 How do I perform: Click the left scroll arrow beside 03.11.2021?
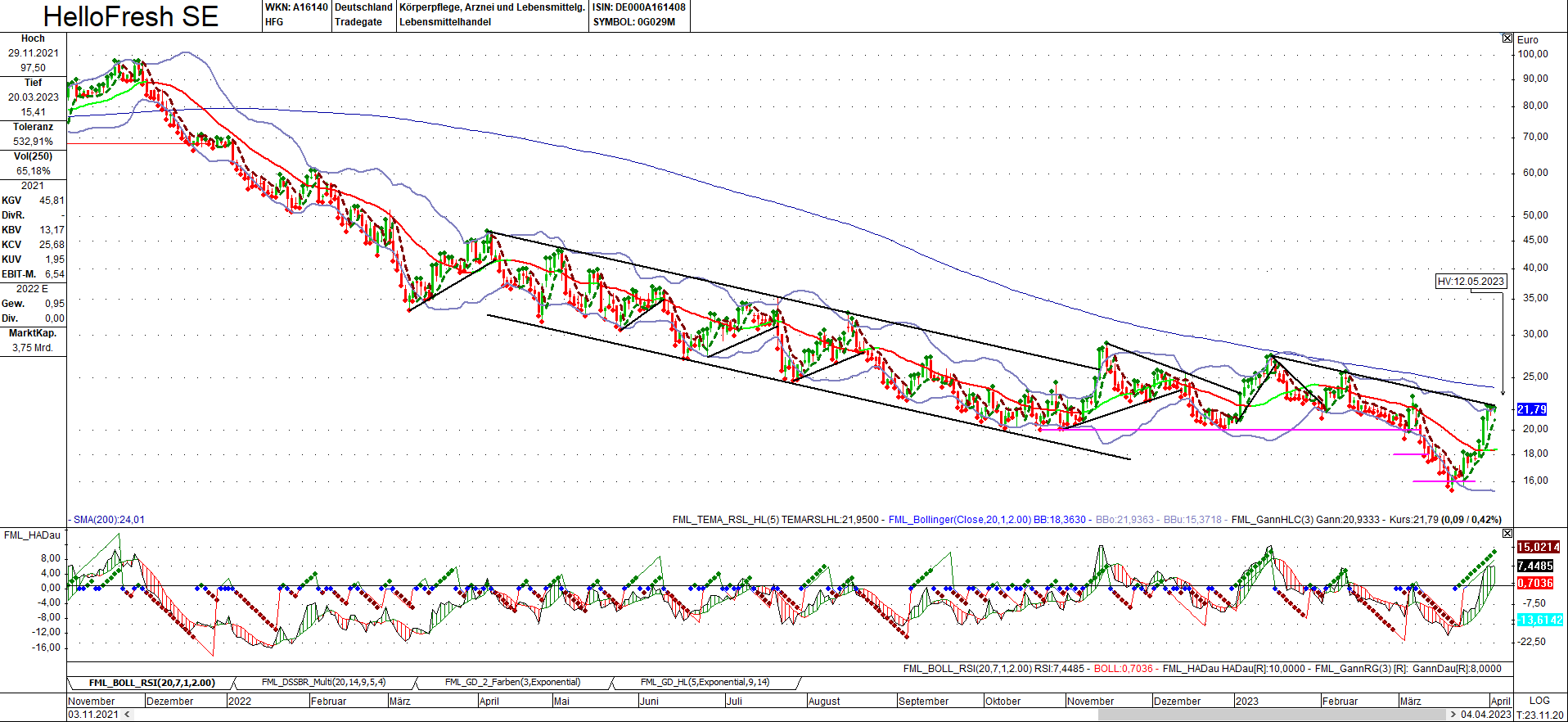coord(126,715)
